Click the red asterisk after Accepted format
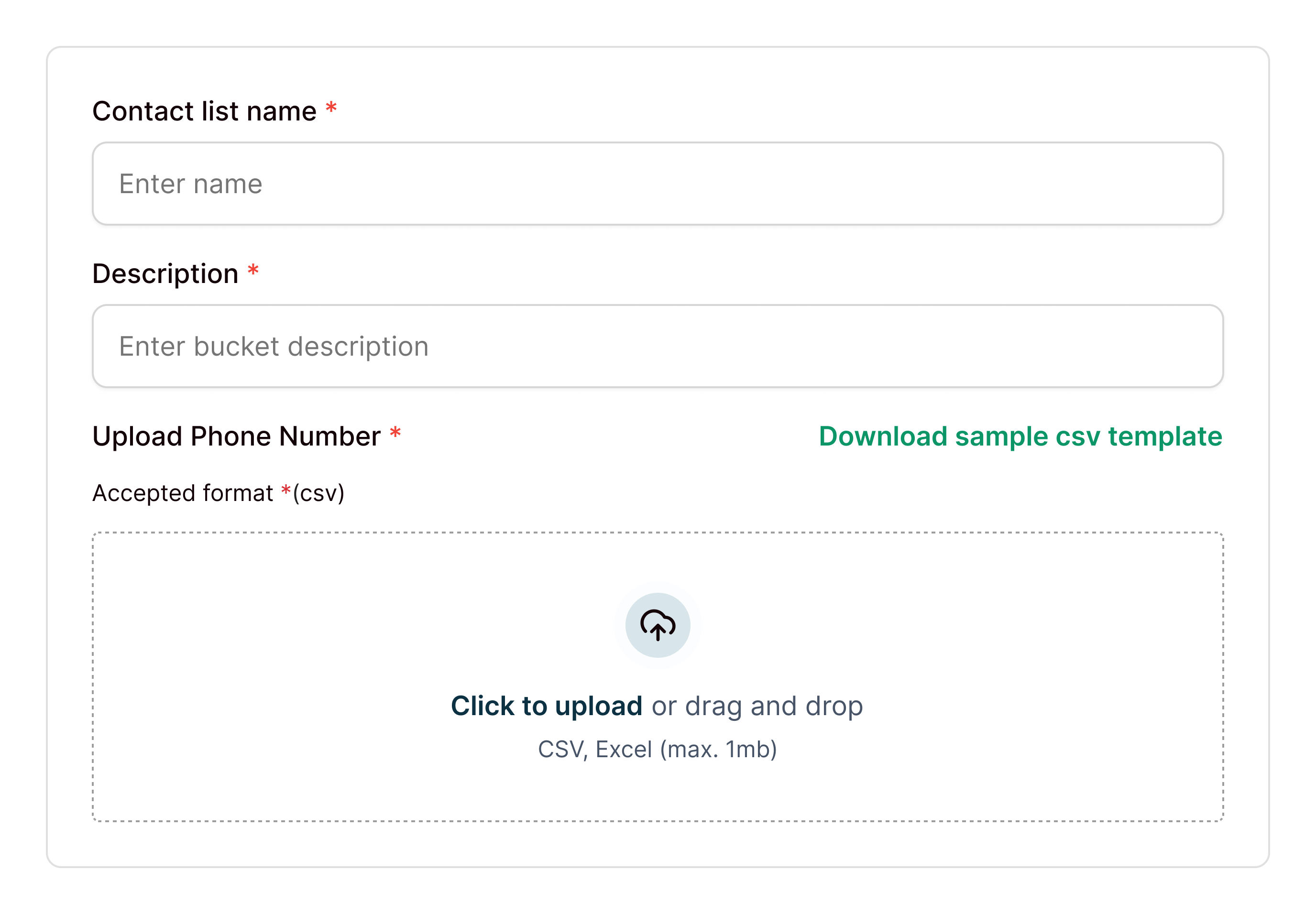The image size is (1316, 914). tap(286, 490)
